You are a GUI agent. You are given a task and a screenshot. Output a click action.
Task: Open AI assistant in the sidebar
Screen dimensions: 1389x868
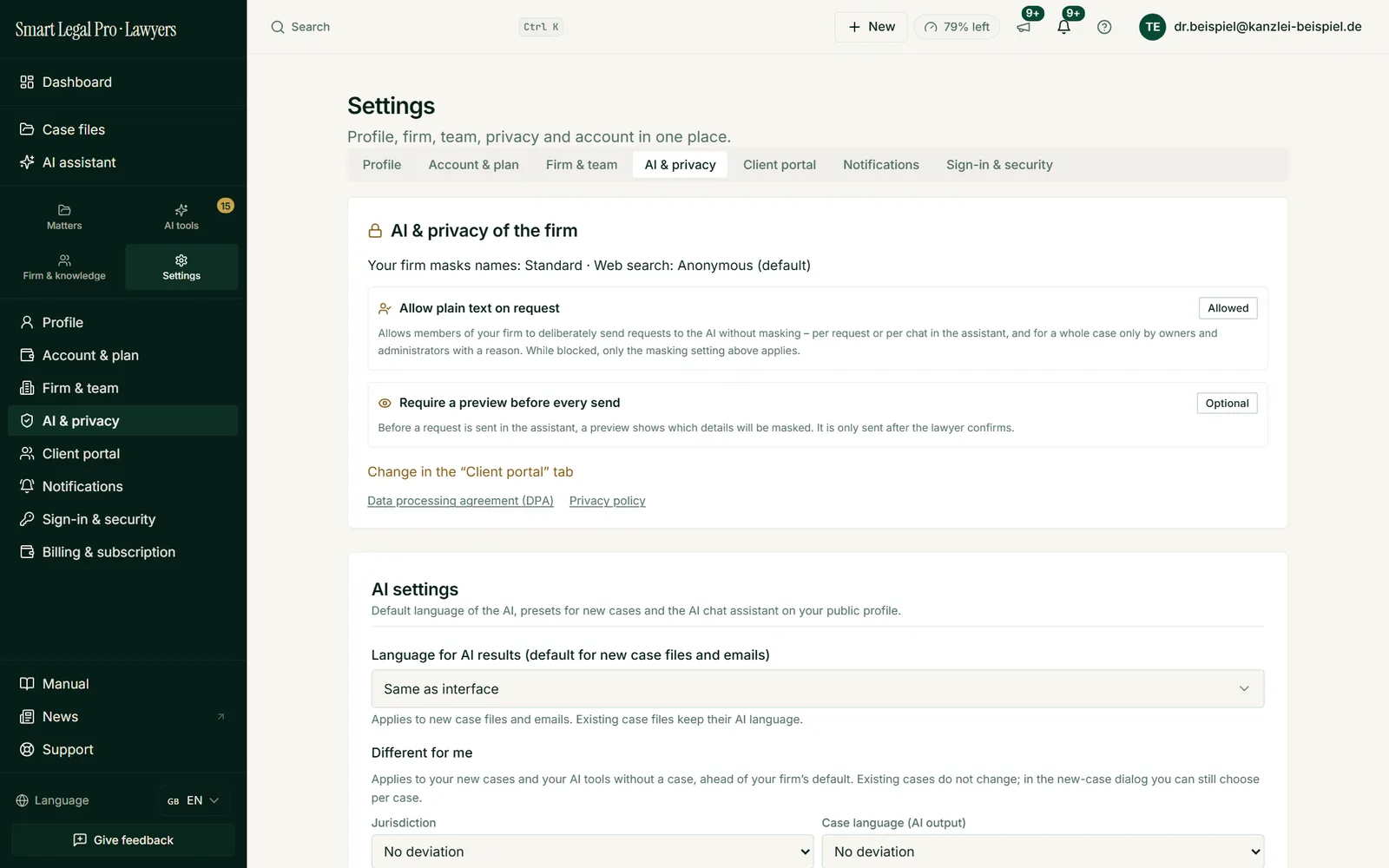click(123, 162)
